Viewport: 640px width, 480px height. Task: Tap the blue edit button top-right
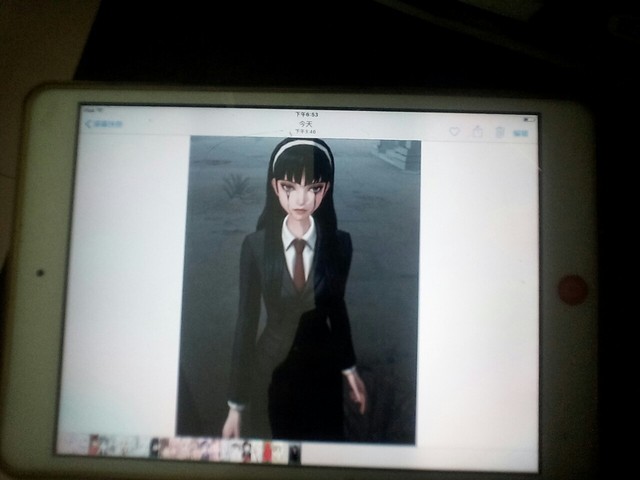click(x=520, y=133)
